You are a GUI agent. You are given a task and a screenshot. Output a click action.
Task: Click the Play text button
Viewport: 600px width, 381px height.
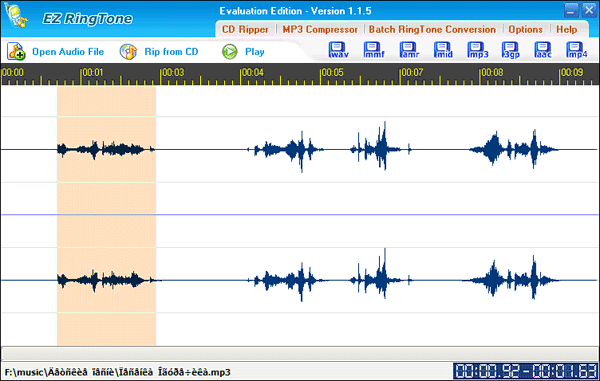tap(255, 52)
